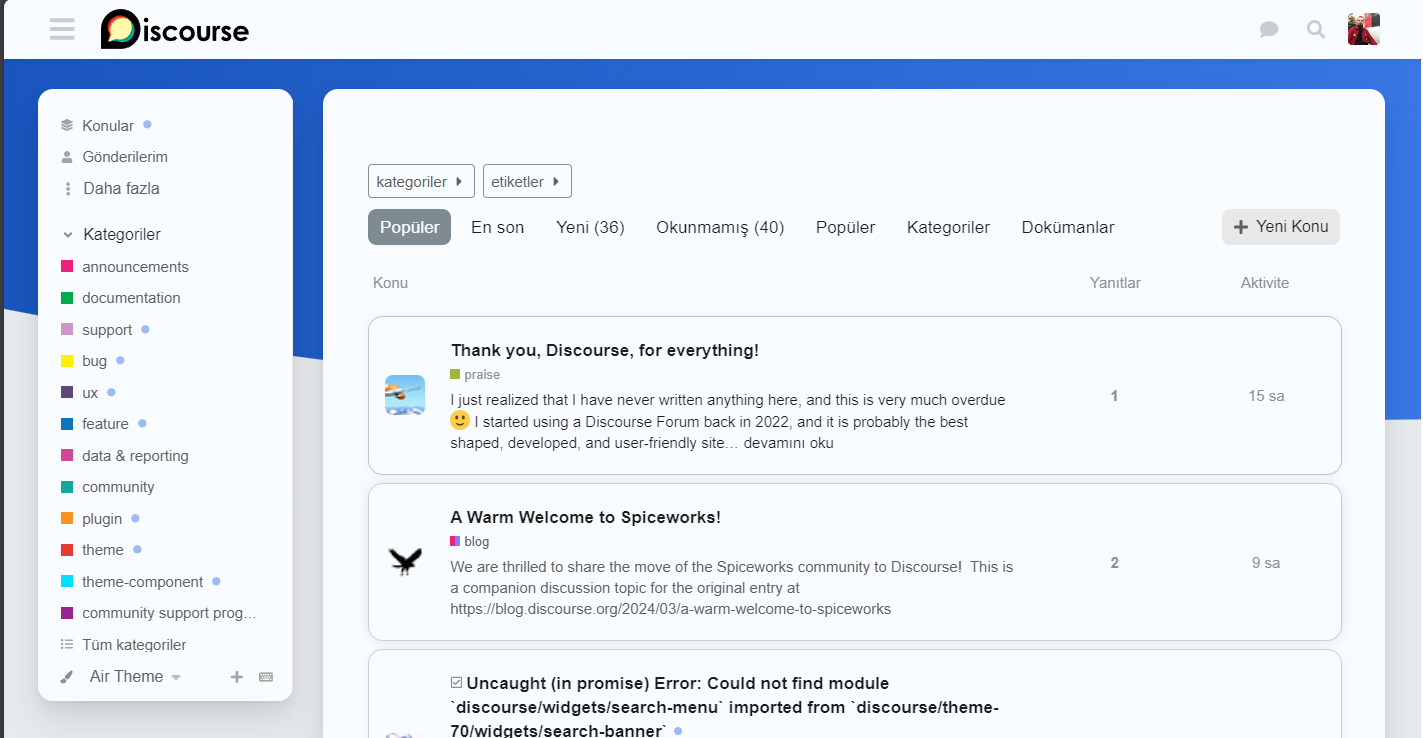Select the unhighlighted Popüler tab after Okunmamış
This screenshot has height=738, width=1423.
(x=845, y=227)
